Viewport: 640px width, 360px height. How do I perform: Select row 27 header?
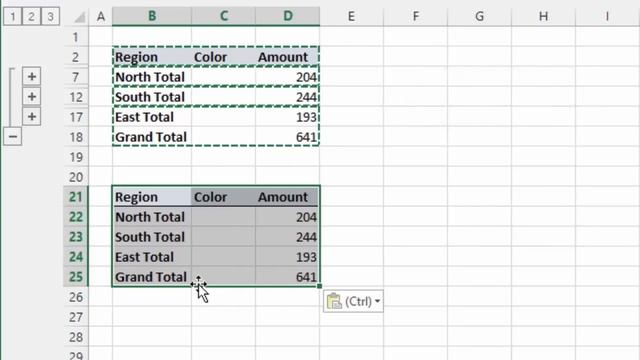pos(76,317)
